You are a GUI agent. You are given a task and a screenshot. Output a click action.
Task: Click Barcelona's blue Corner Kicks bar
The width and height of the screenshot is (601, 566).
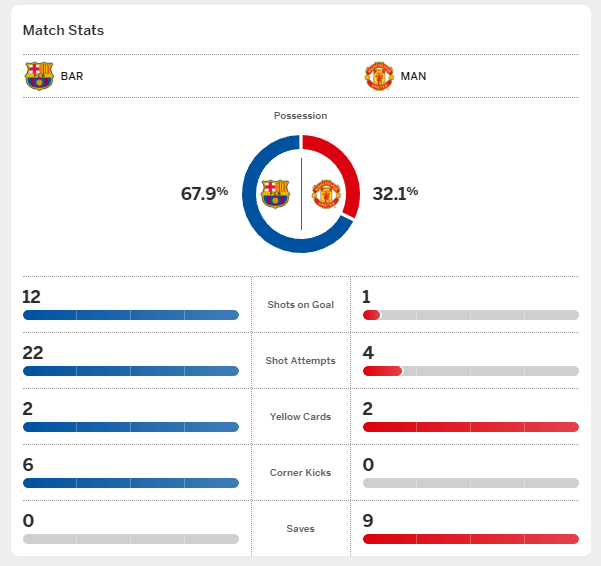tap(131, 483)
